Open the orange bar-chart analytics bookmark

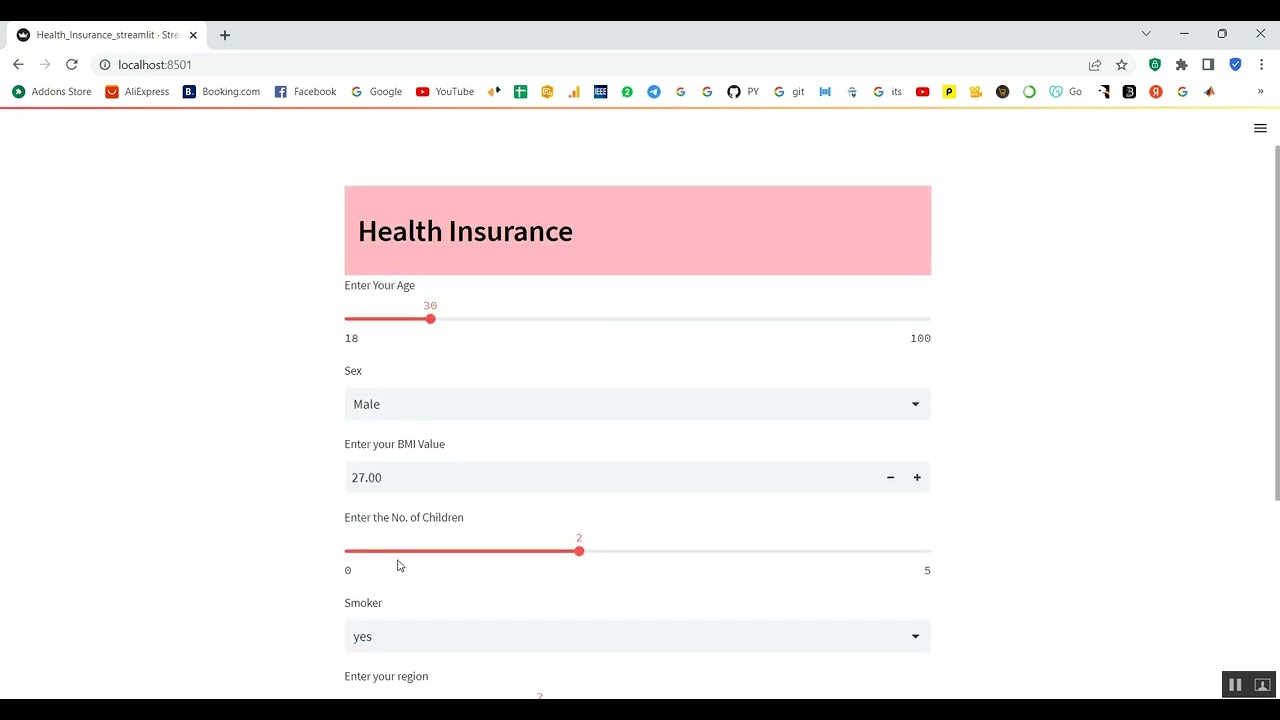(574, 91)
